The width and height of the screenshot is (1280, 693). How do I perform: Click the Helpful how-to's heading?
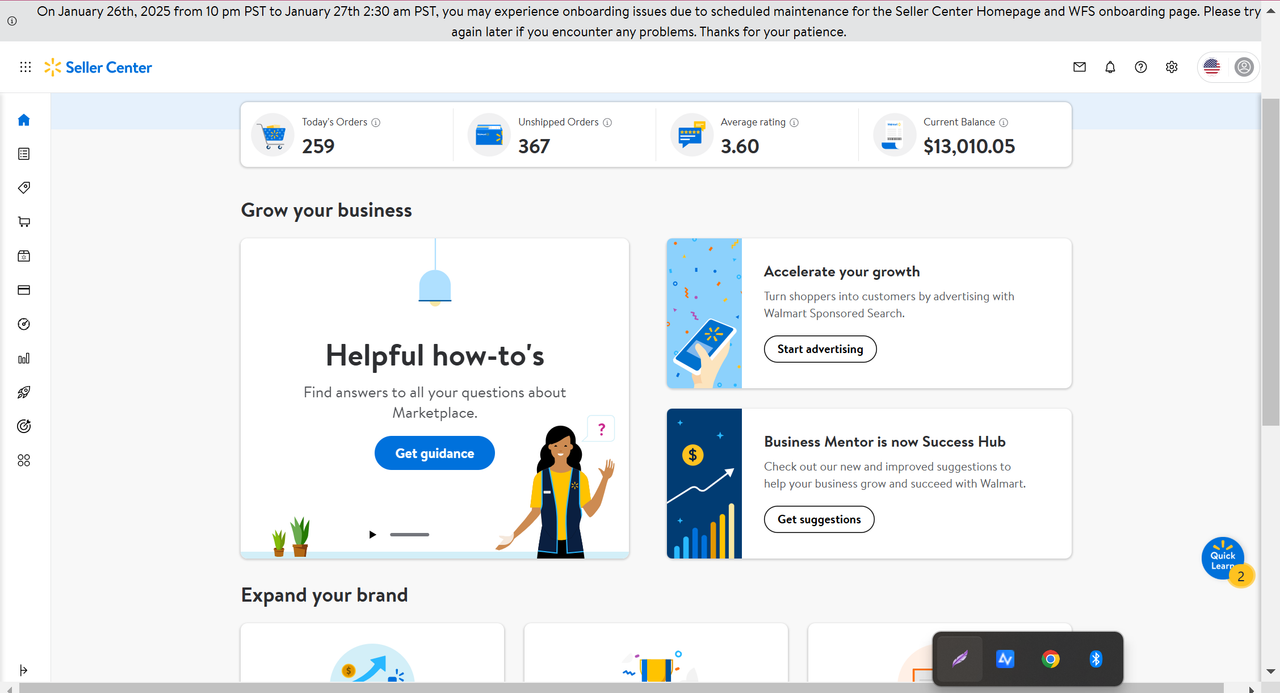click(x=435, y=355)
